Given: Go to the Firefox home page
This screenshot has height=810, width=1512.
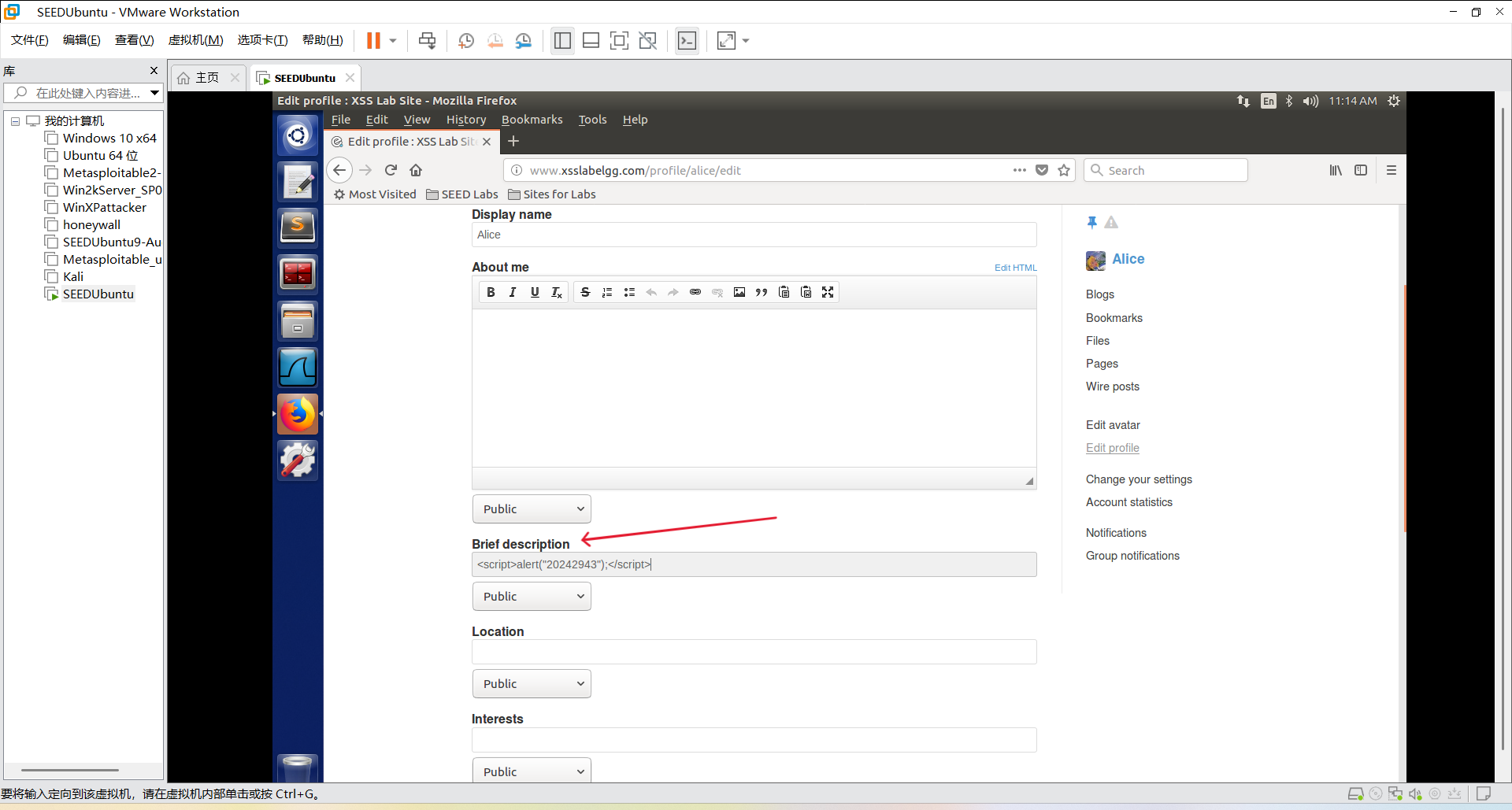Looking at the screenshot, I should 416,170.
